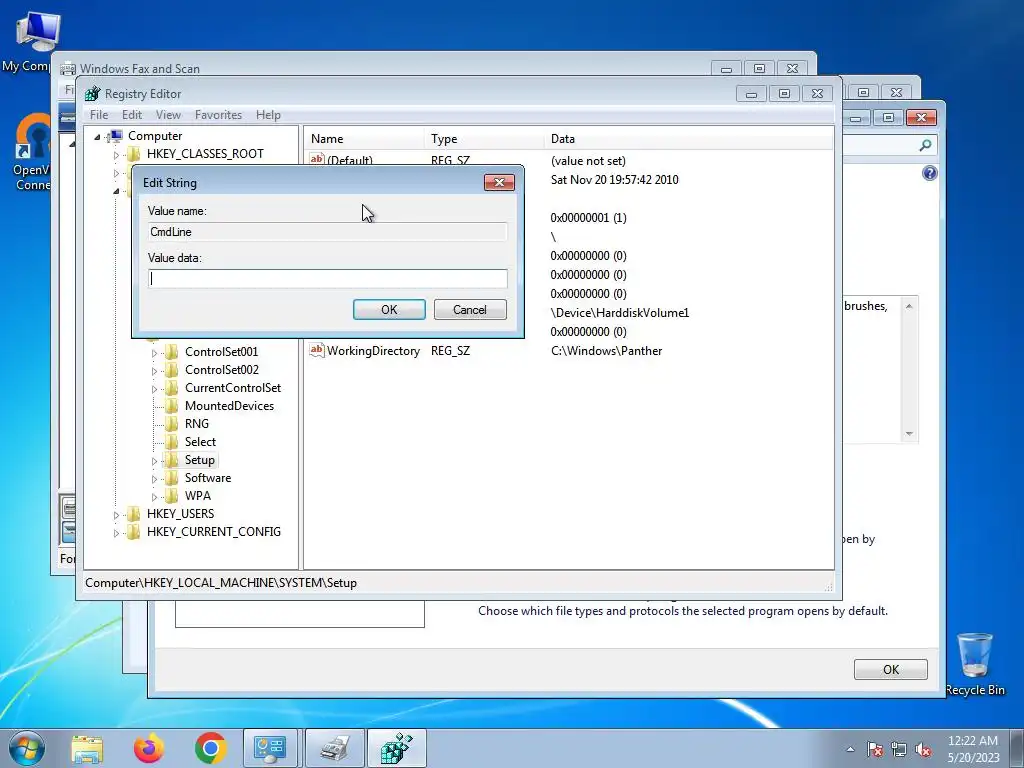Click the Computer icon in registry tree
Image resolution: width=1024 pixels, height=768 pixels.
coord(115,136)
